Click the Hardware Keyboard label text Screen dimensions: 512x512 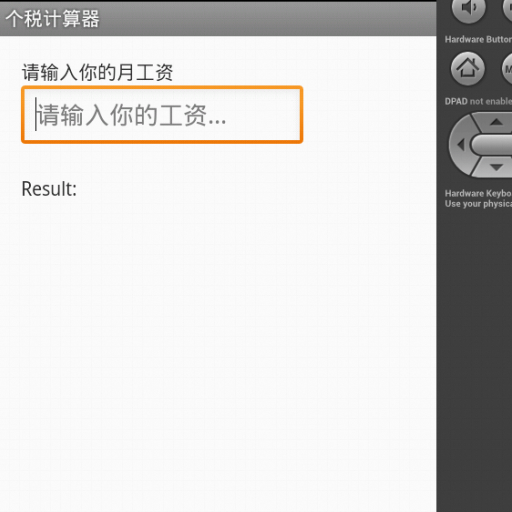coord(478,193)
